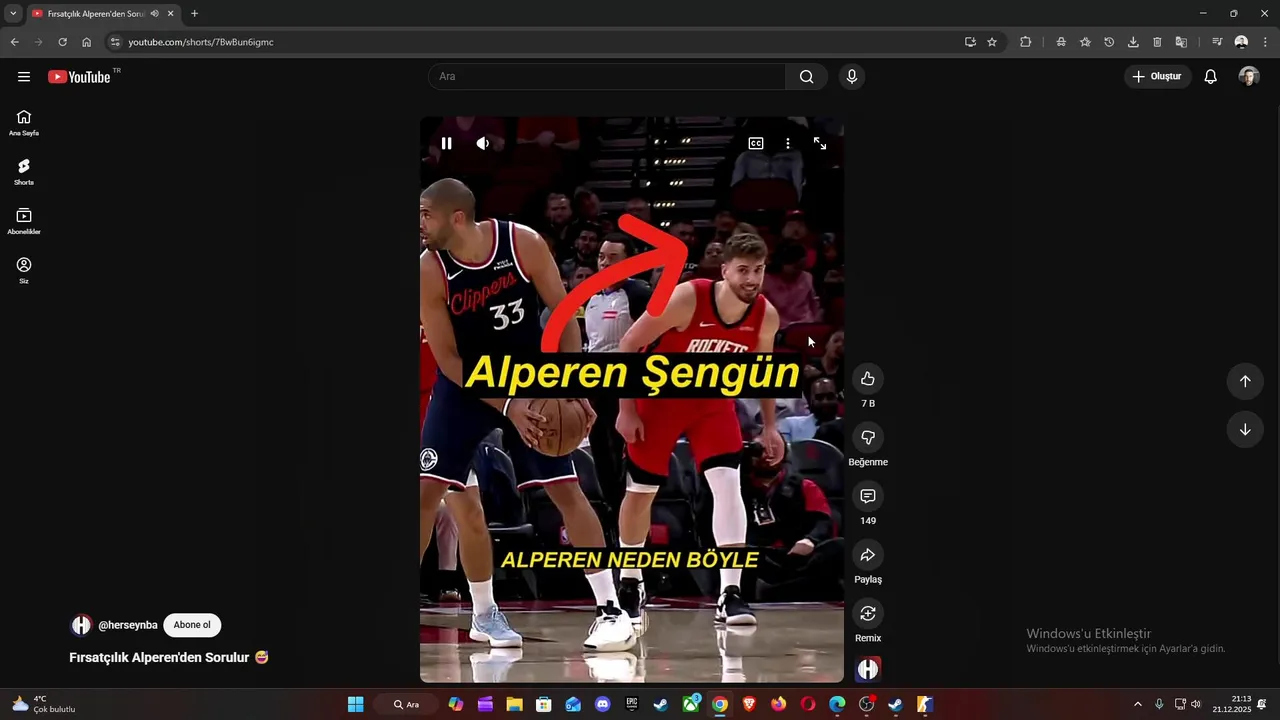Install the app via address bar icon

tap(970, 42)
